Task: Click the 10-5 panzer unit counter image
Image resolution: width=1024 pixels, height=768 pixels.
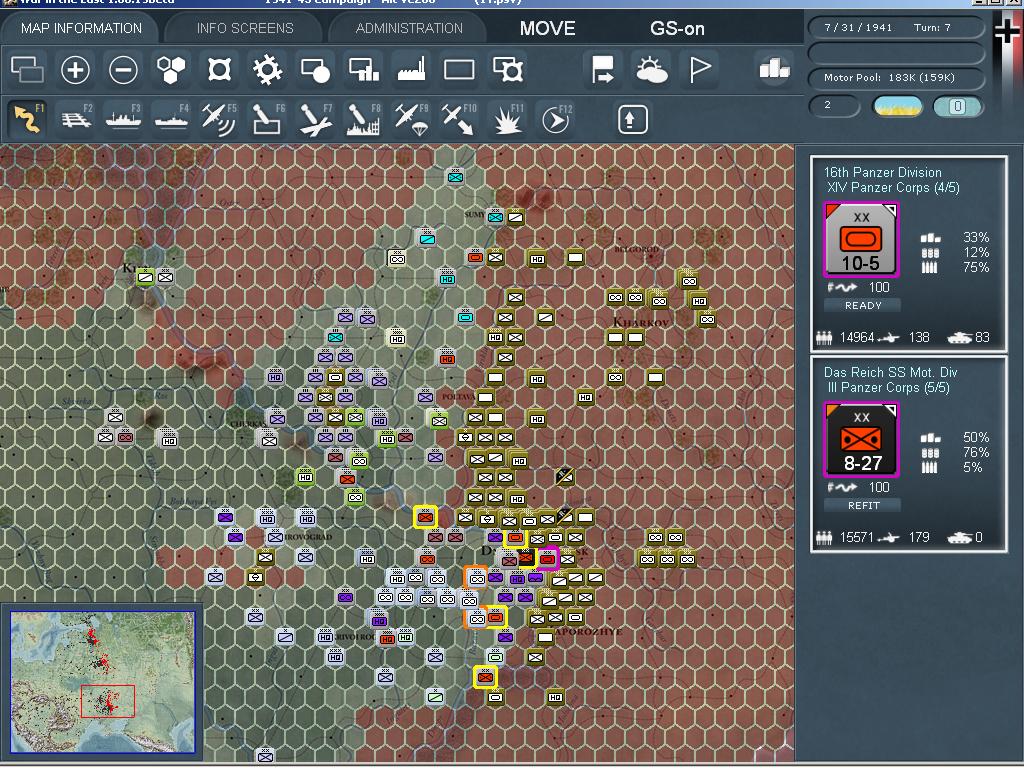Action: [x=861, y=240]
